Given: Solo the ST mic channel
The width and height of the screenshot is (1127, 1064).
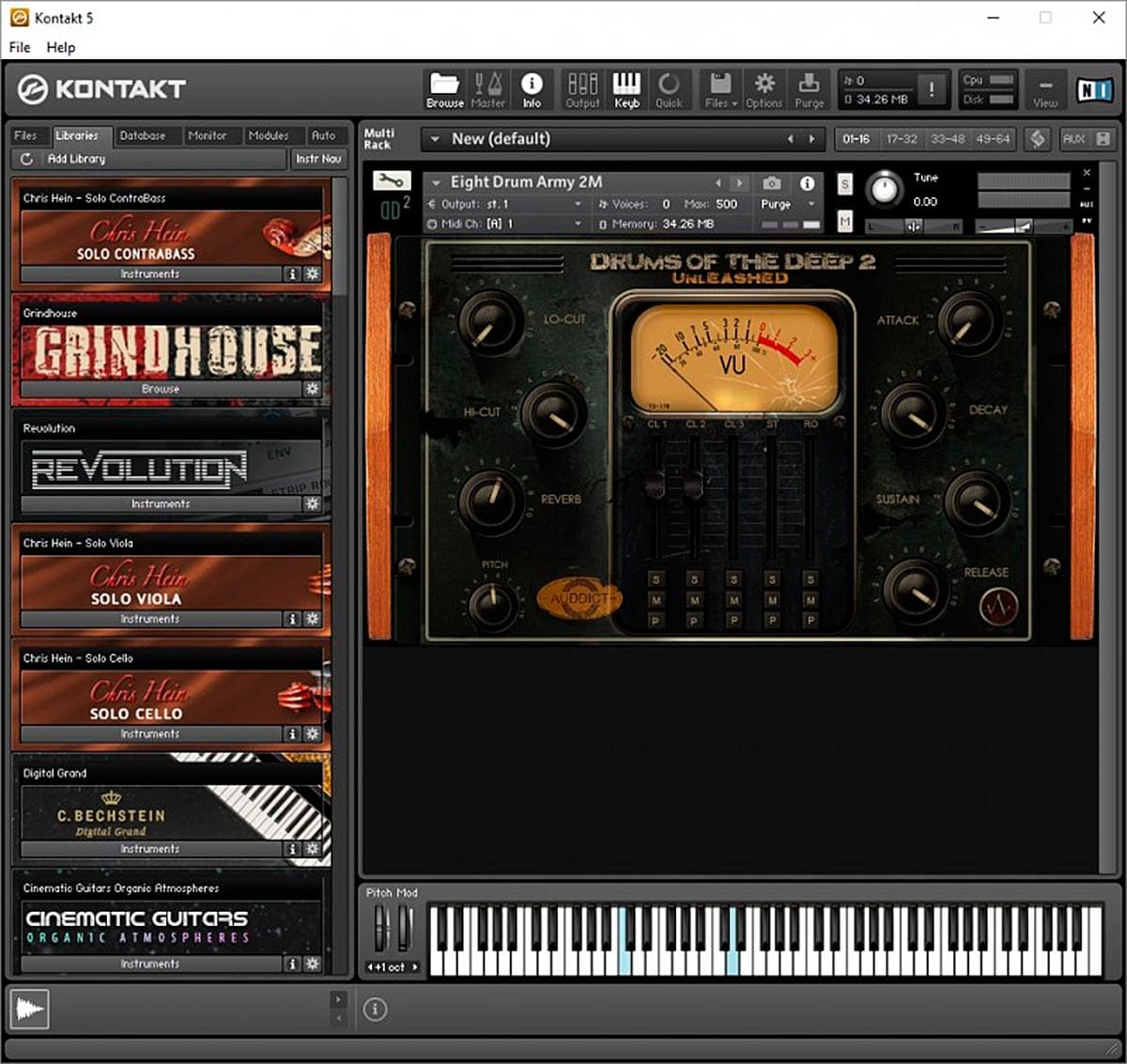Looking at the screenshot, I should [x=772, y=579].
